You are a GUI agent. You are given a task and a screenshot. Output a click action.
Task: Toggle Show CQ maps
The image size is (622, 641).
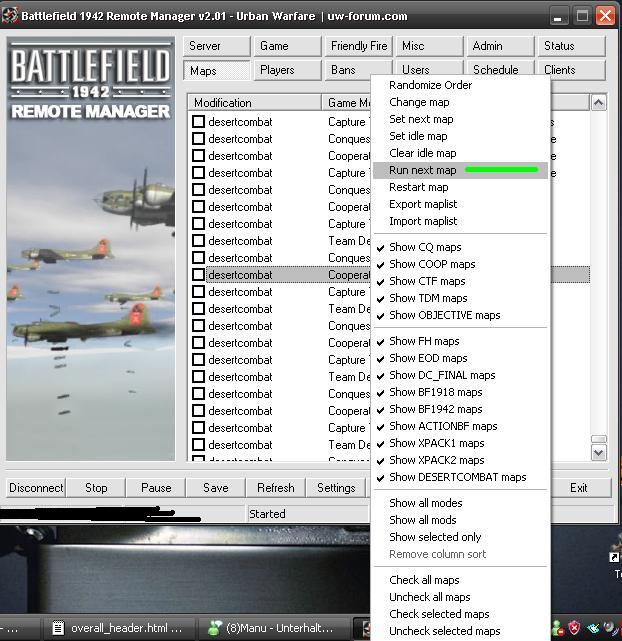click(460, 247)
